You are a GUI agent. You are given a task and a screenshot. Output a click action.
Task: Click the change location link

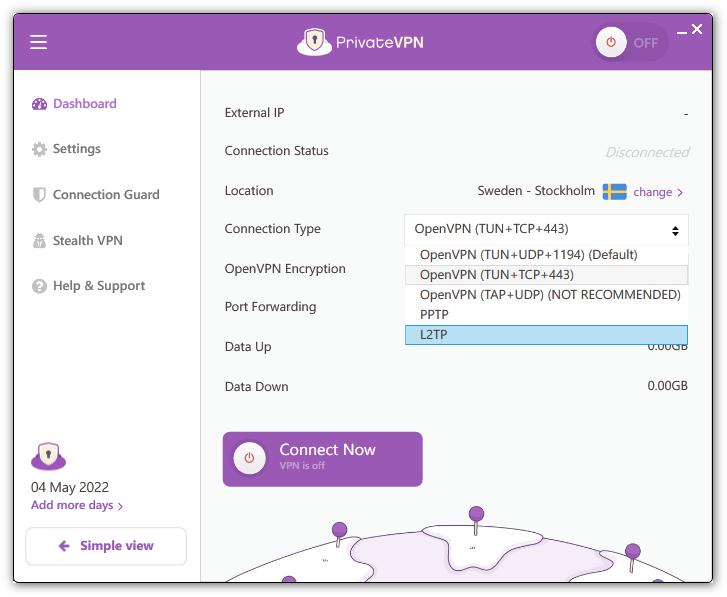(x=652, y=192)
